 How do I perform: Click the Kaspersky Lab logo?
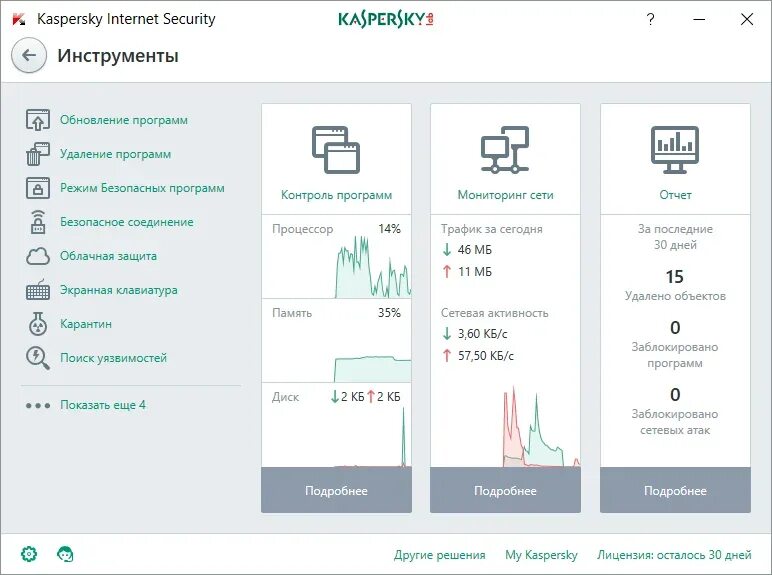[x=386, y=19]
